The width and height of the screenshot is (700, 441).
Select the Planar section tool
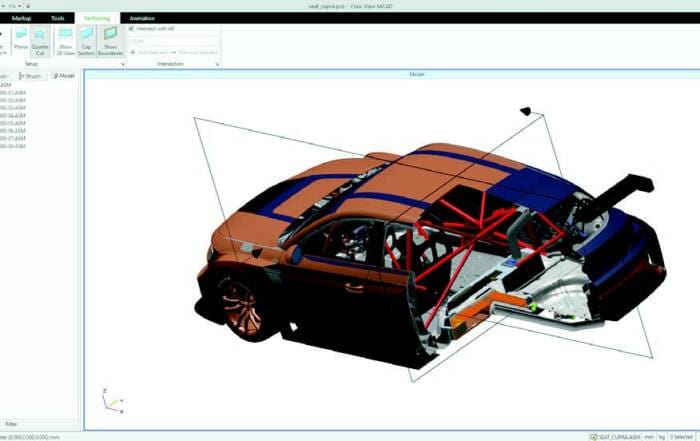(x=21, y=40)
